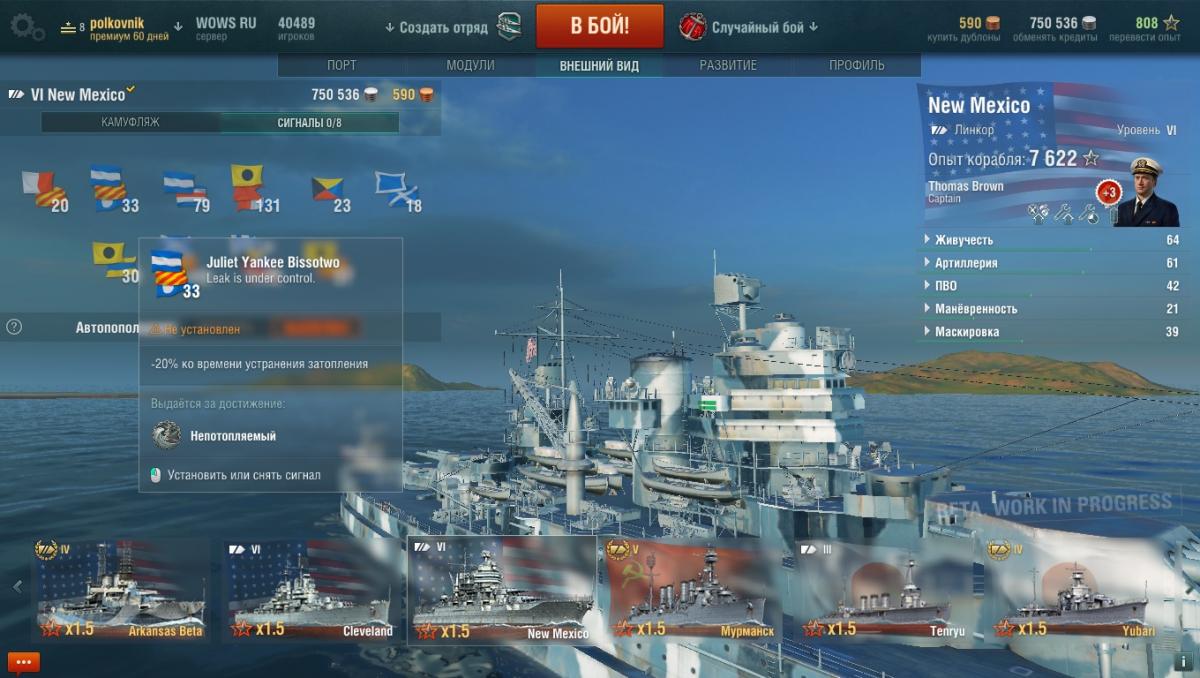Select the signal flag with count 18
The height and width of the screenshot is (678, 1200).
tap(398, 190)
